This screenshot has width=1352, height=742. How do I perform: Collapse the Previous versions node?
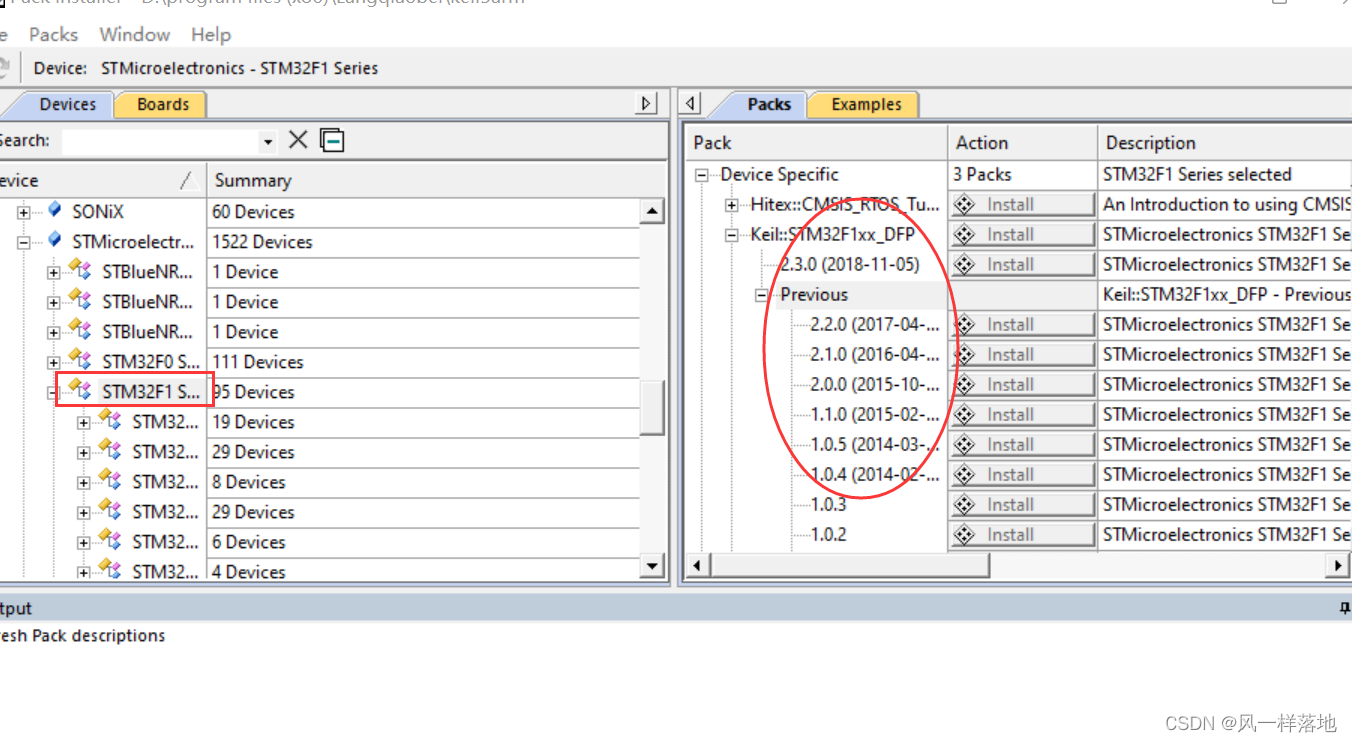coord(762,295)
